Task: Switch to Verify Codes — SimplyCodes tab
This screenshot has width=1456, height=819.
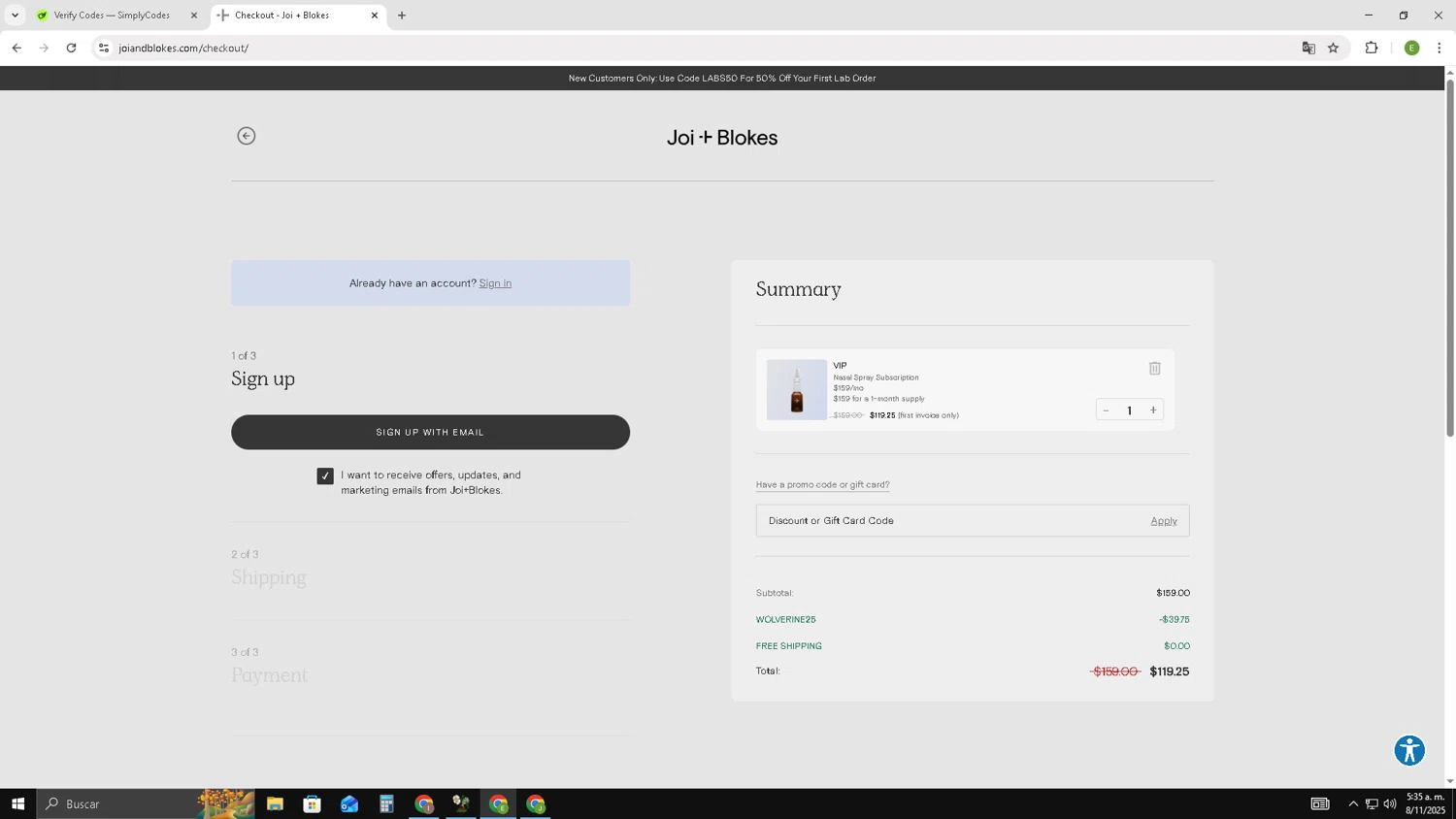Action: 112,16
